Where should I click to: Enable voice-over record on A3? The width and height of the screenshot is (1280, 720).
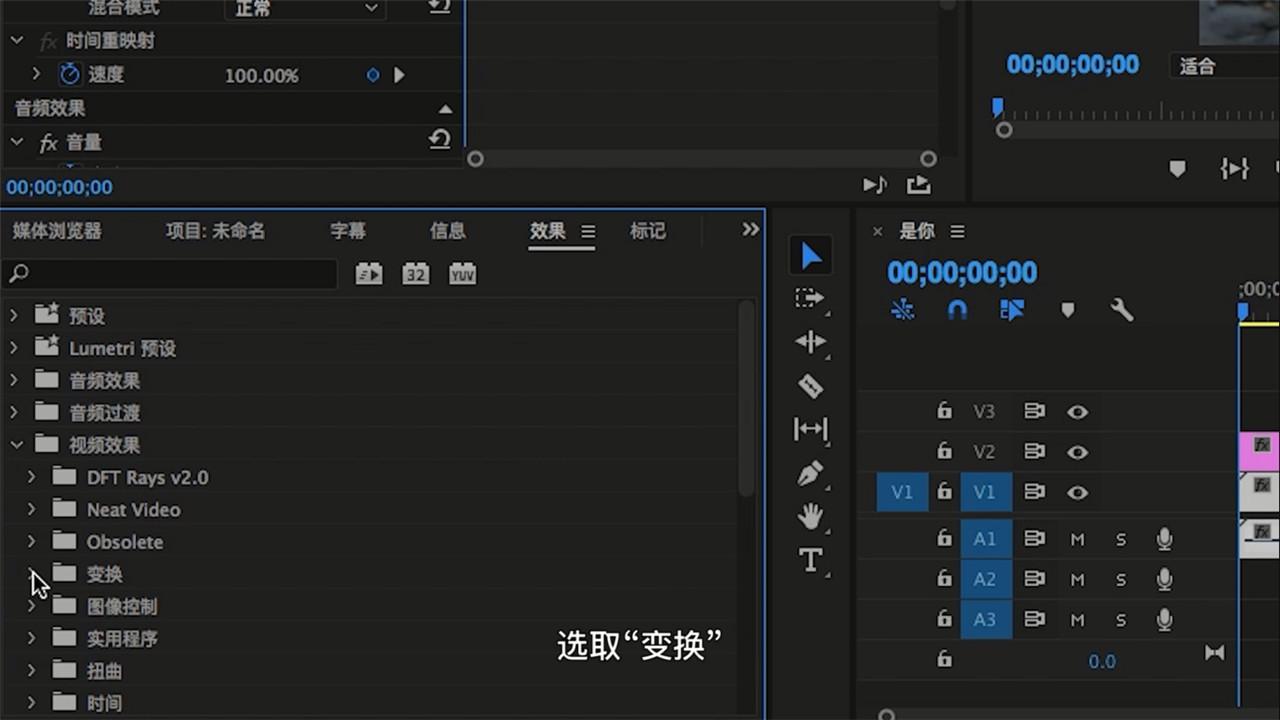coord(1164,620)
